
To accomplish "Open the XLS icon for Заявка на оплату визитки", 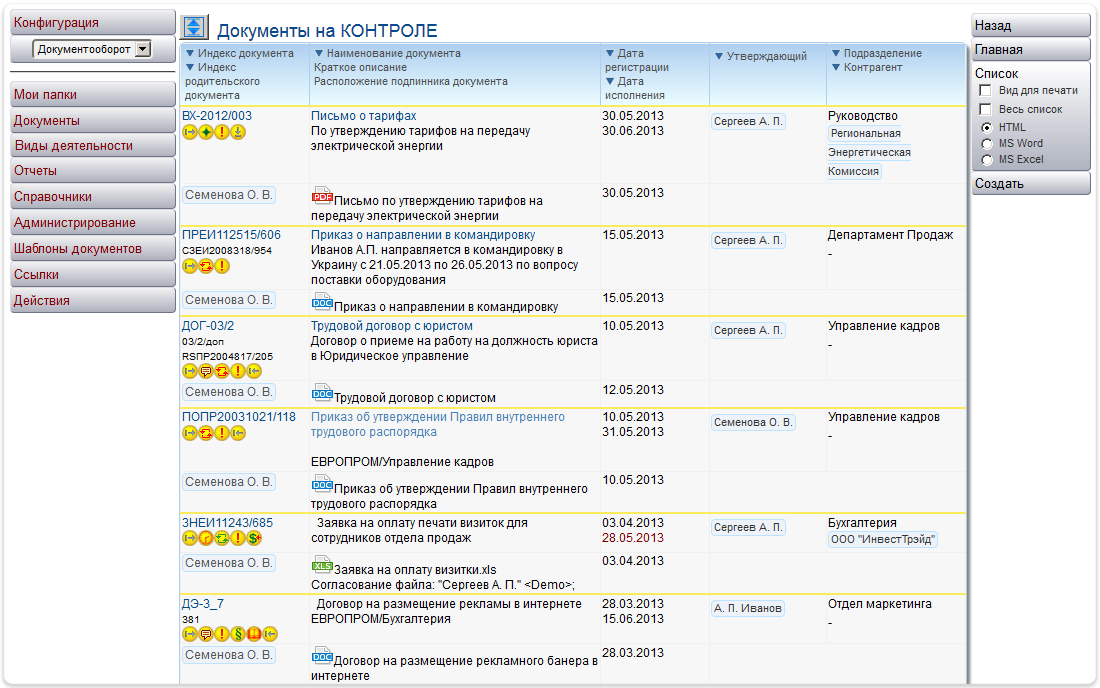I will point(322,565).
